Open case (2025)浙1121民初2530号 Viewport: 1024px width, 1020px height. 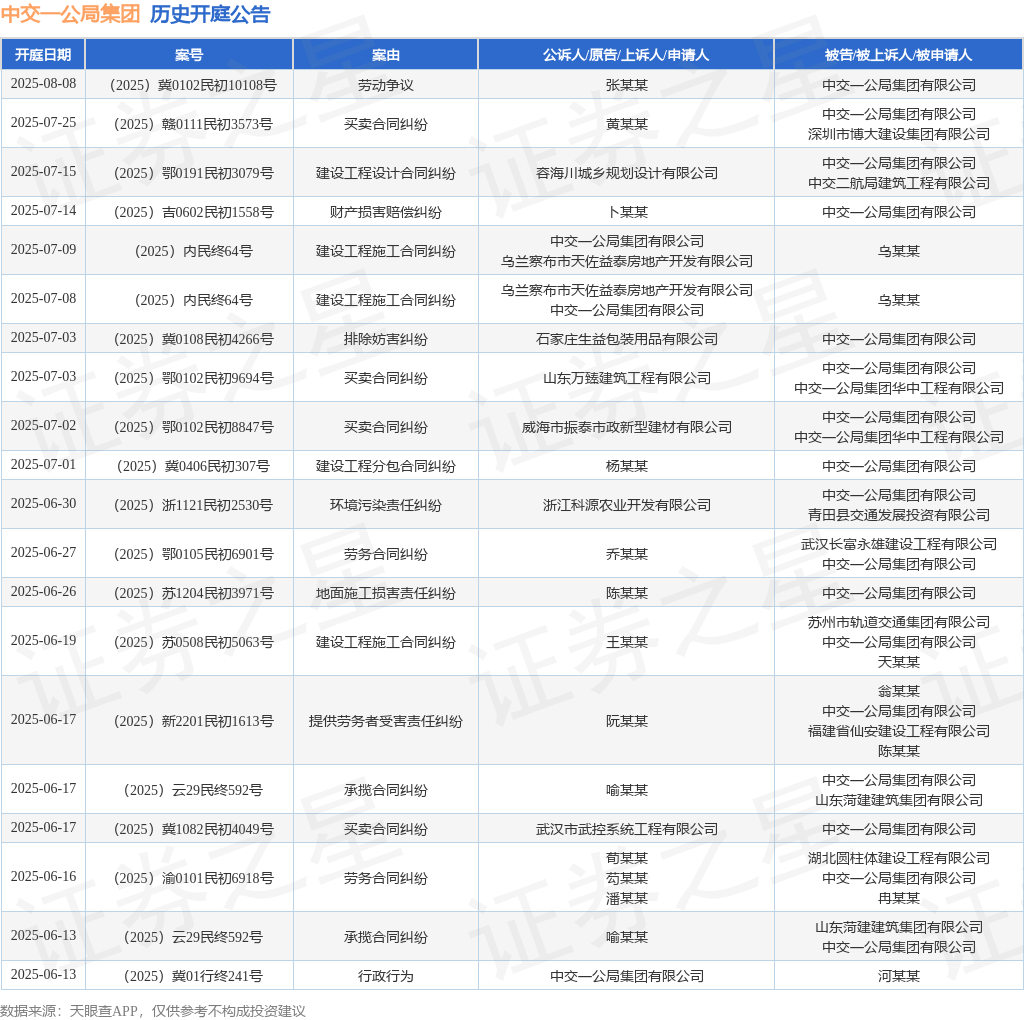189,505
